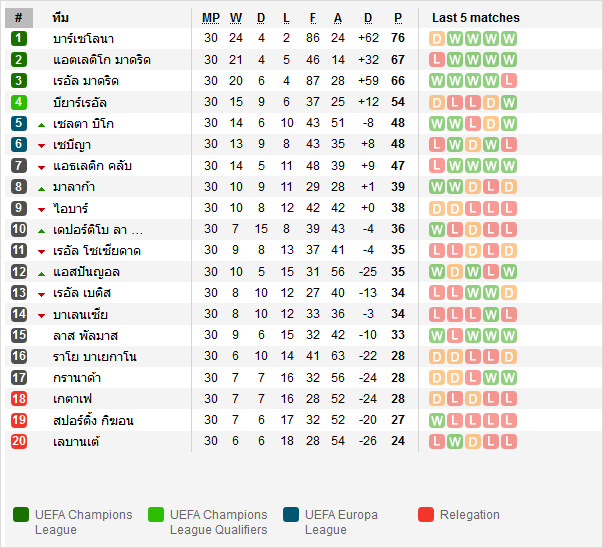603x548 pixels.
Task: Sort standings by the W wins column
Action: [236, 18]
